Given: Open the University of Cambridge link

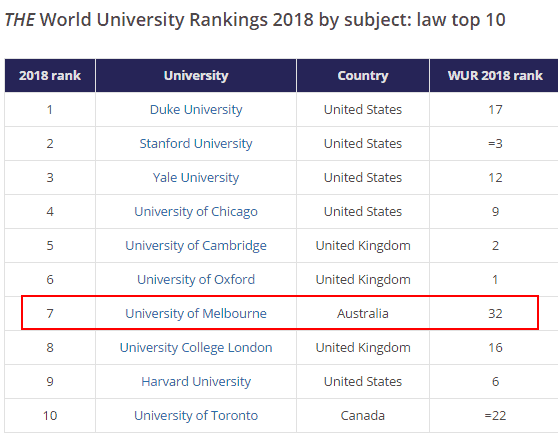Looking at the screenshot, I should point(196,246).
